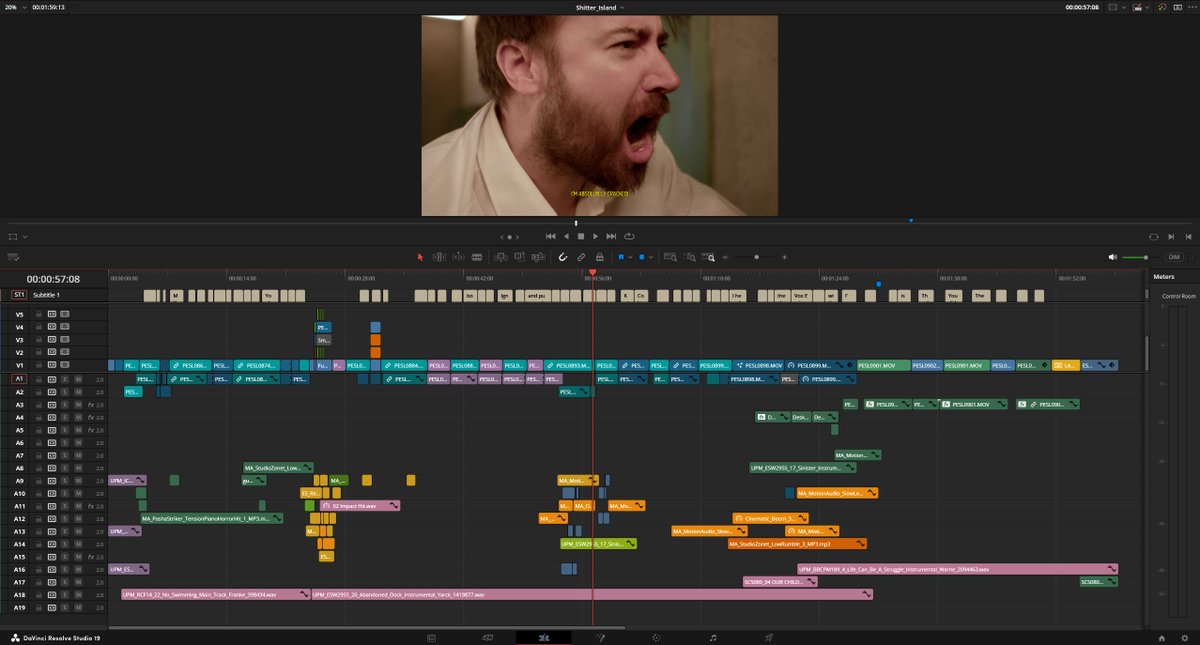The width and height of the screenshot is (1200, 645).
Task: Click the timeline zoom out minus
Action: pos(725,257)
